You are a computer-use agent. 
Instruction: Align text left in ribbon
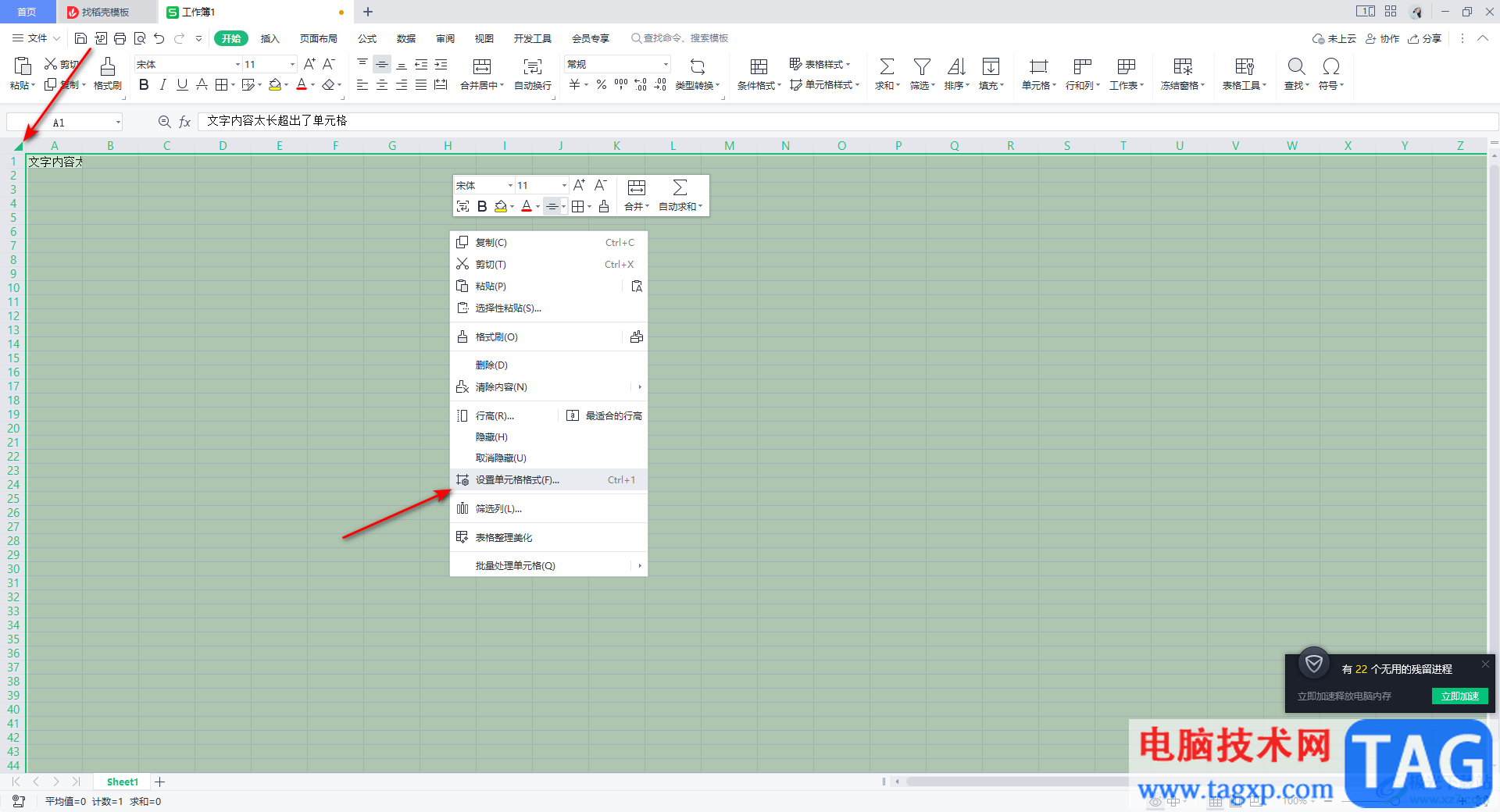(x=362, y=84)
